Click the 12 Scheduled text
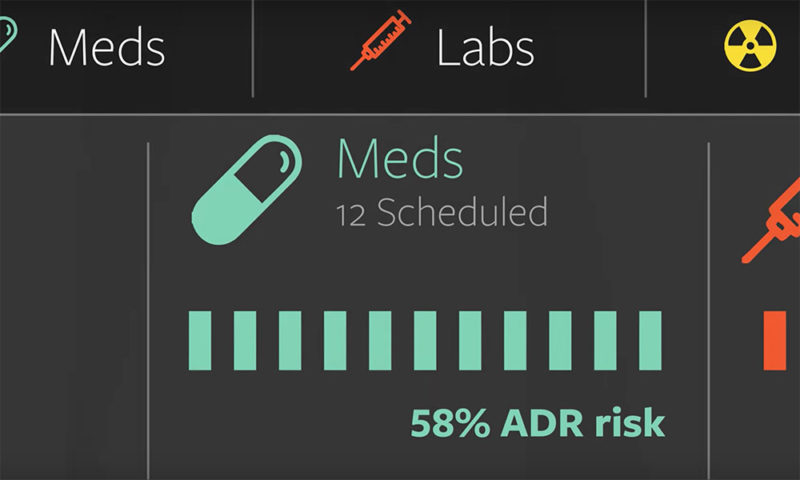The height and width of the screenshot is (480, 800). point(442,212)
